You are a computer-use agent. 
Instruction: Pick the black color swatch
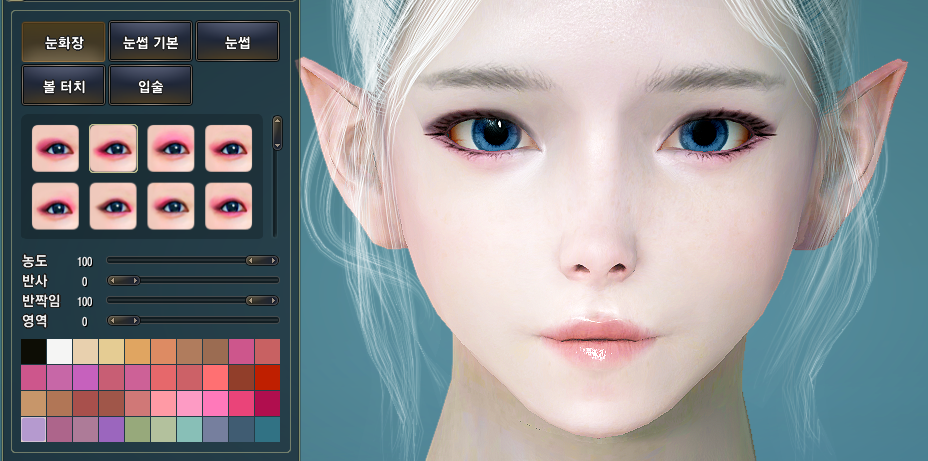point(33,352)
